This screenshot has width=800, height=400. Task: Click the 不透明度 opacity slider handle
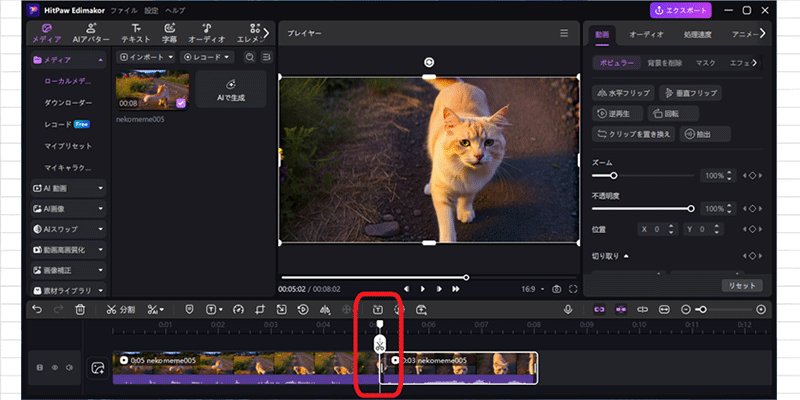coord(691,209)
